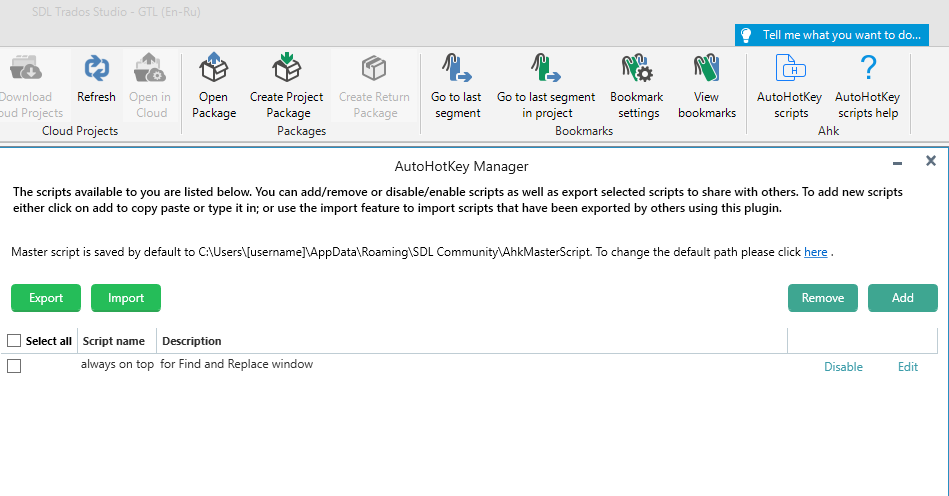
Task: Click the Remove button
Action: (823, 298)
